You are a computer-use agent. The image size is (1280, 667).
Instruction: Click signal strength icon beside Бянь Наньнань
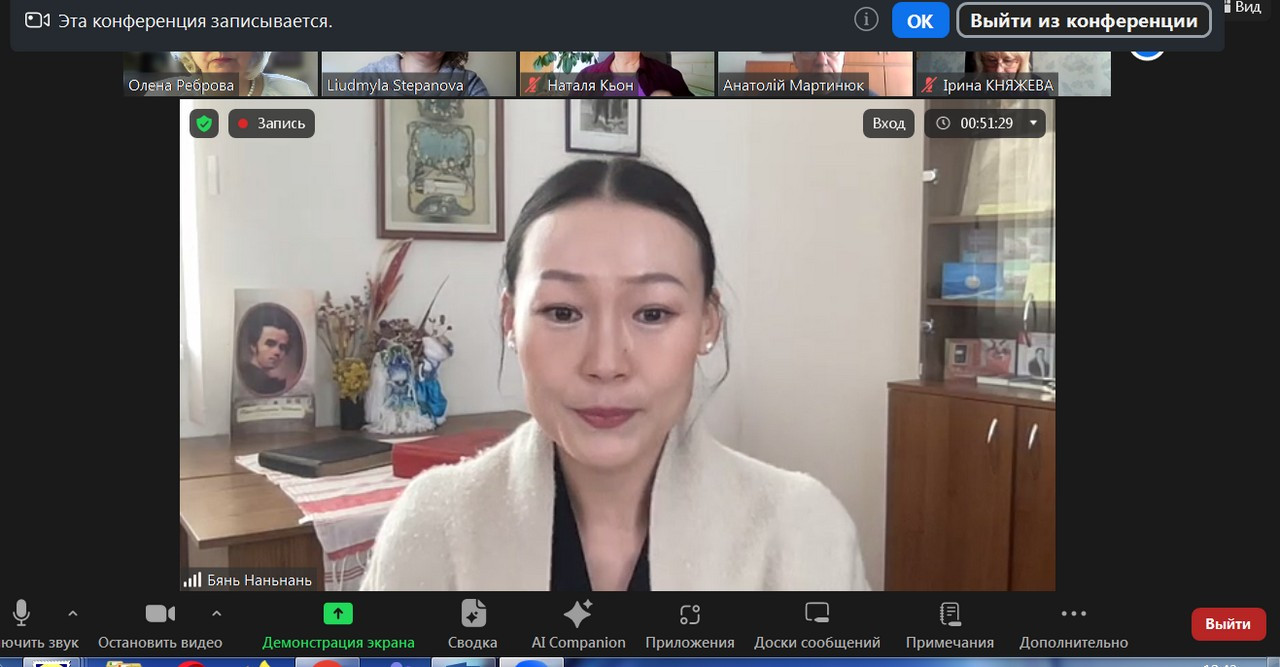[192, 580]
